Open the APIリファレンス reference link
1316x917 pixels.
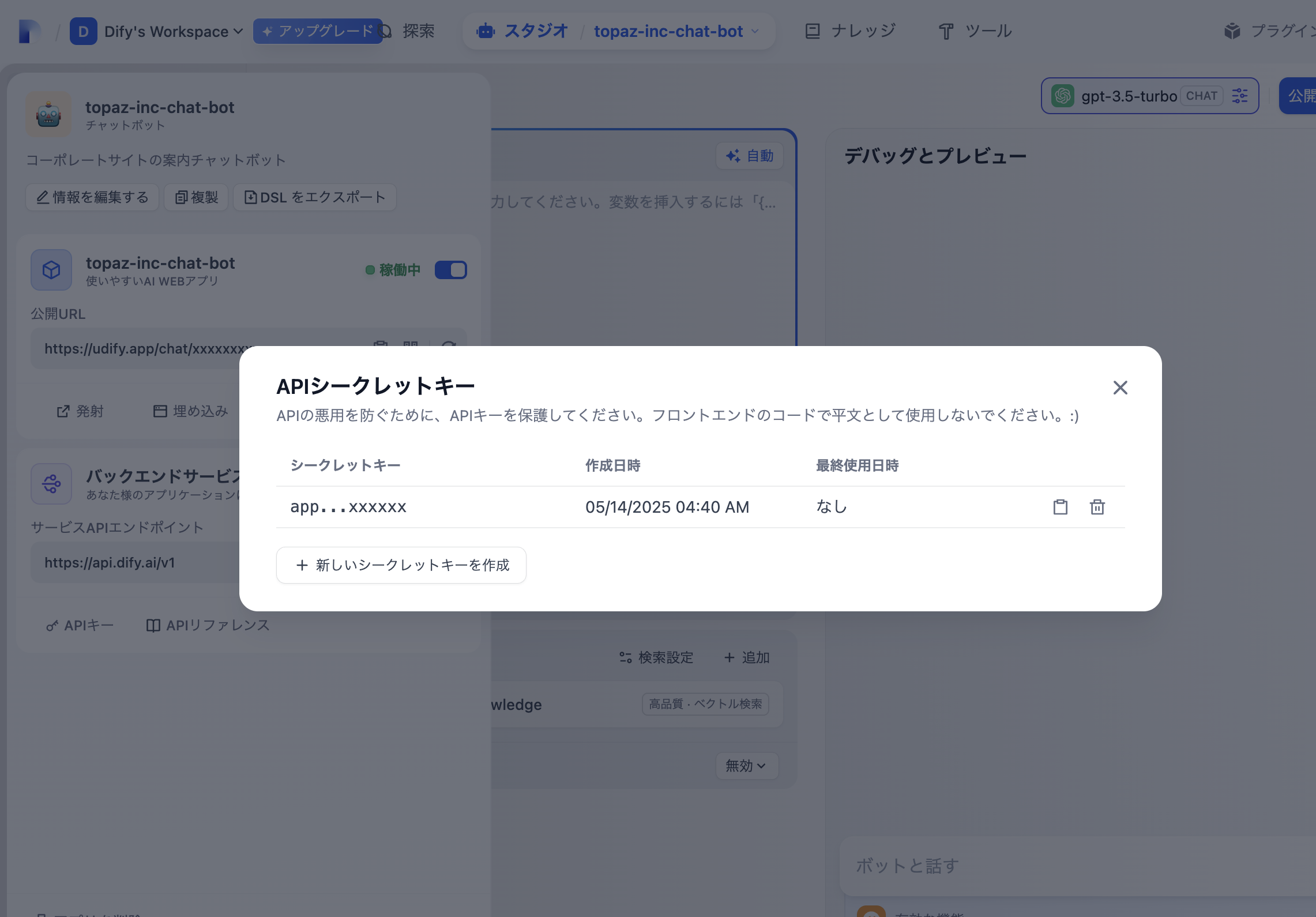tap(208, 626)
